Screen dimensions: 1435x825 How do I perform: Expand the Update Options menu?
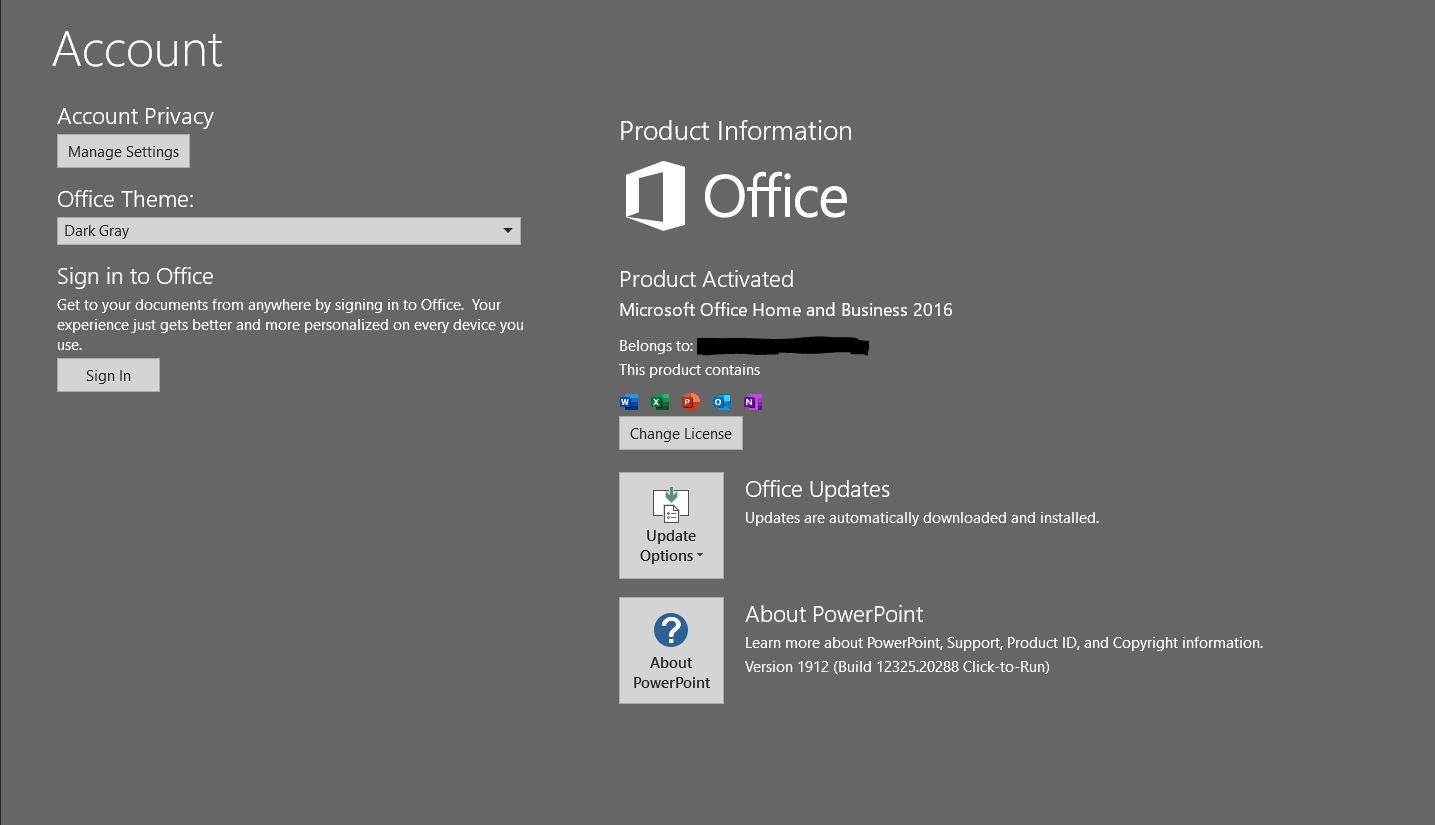click(671, 525)
